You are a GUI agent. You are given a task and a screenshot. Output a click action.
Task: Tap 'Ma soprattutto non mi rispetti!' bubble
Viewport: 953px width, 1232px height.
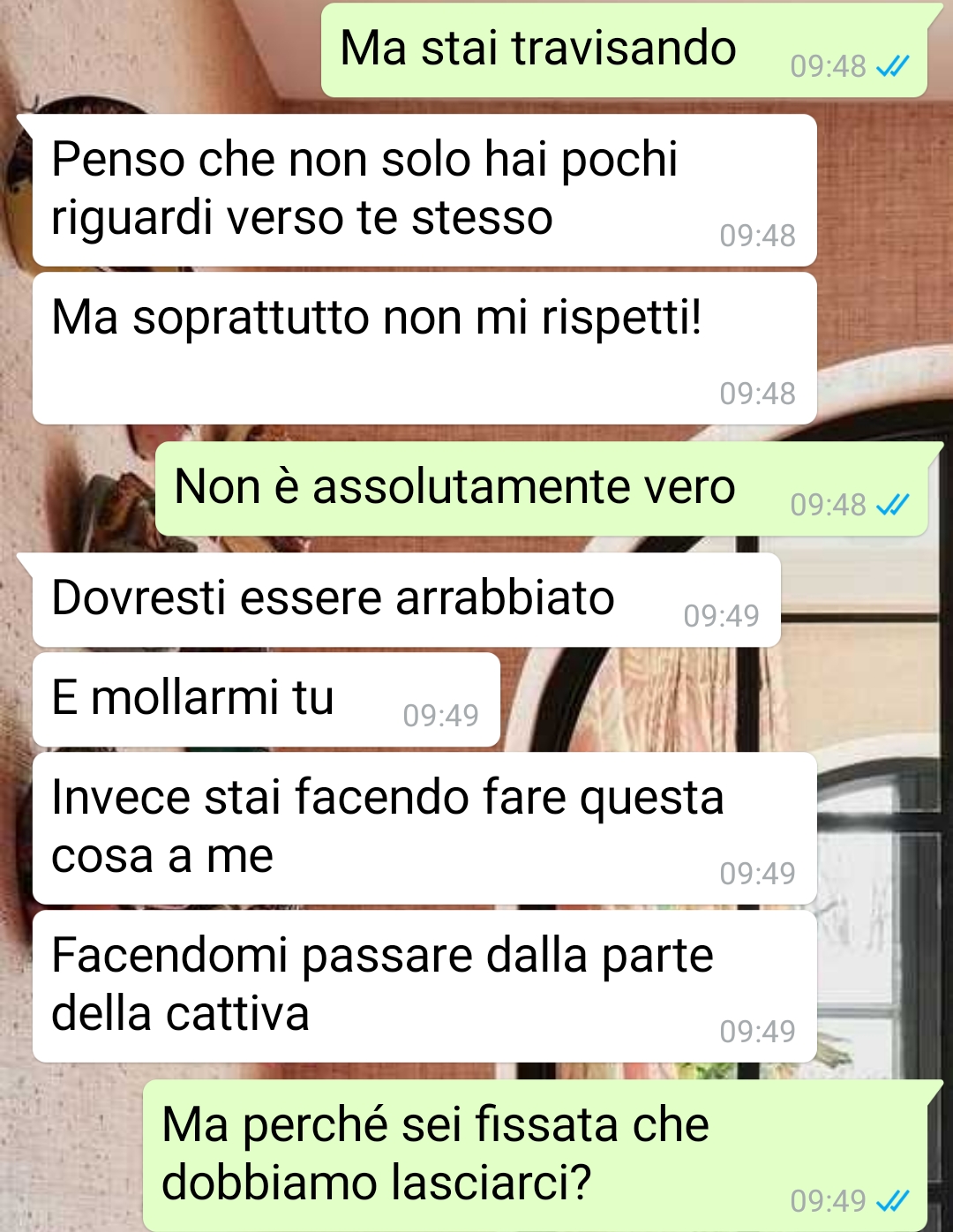tap(424, 349)
